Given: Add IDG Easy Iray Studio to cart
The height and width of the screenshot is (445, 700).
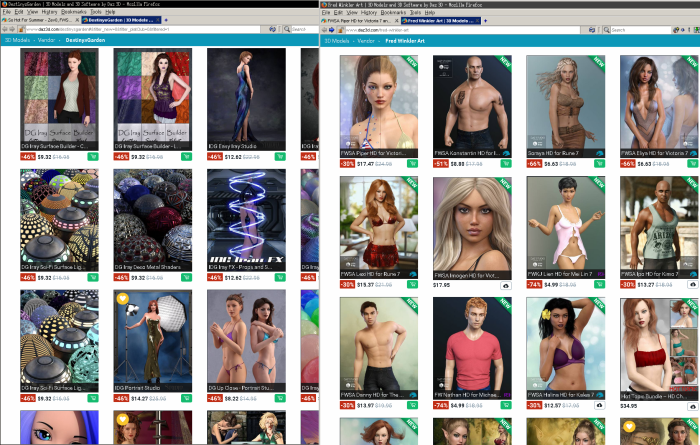Looking at the screenshot, I should tap(280, 157).
